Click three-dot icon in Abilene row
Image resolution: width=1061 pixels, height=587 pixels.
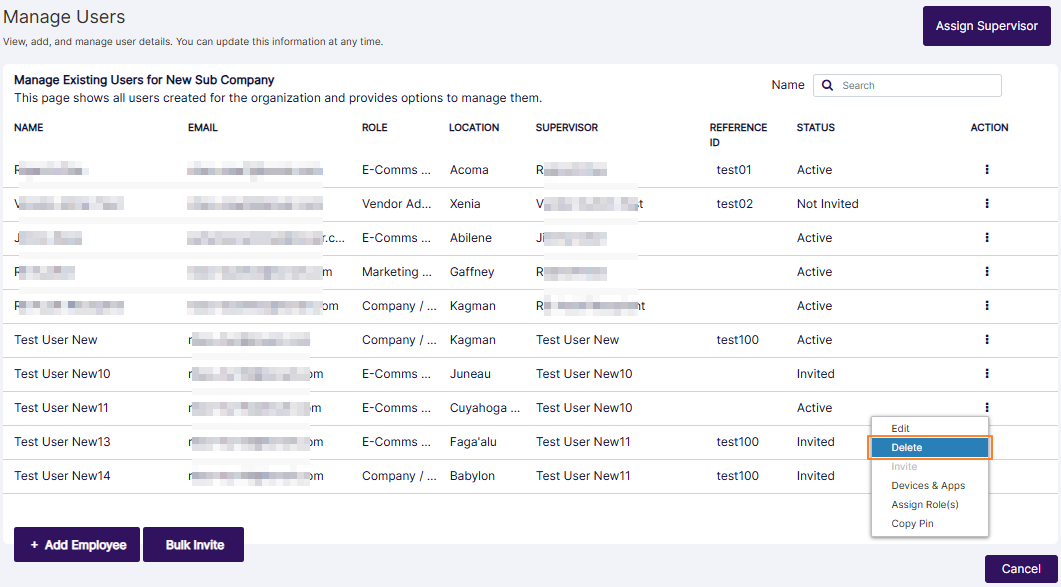986,238
